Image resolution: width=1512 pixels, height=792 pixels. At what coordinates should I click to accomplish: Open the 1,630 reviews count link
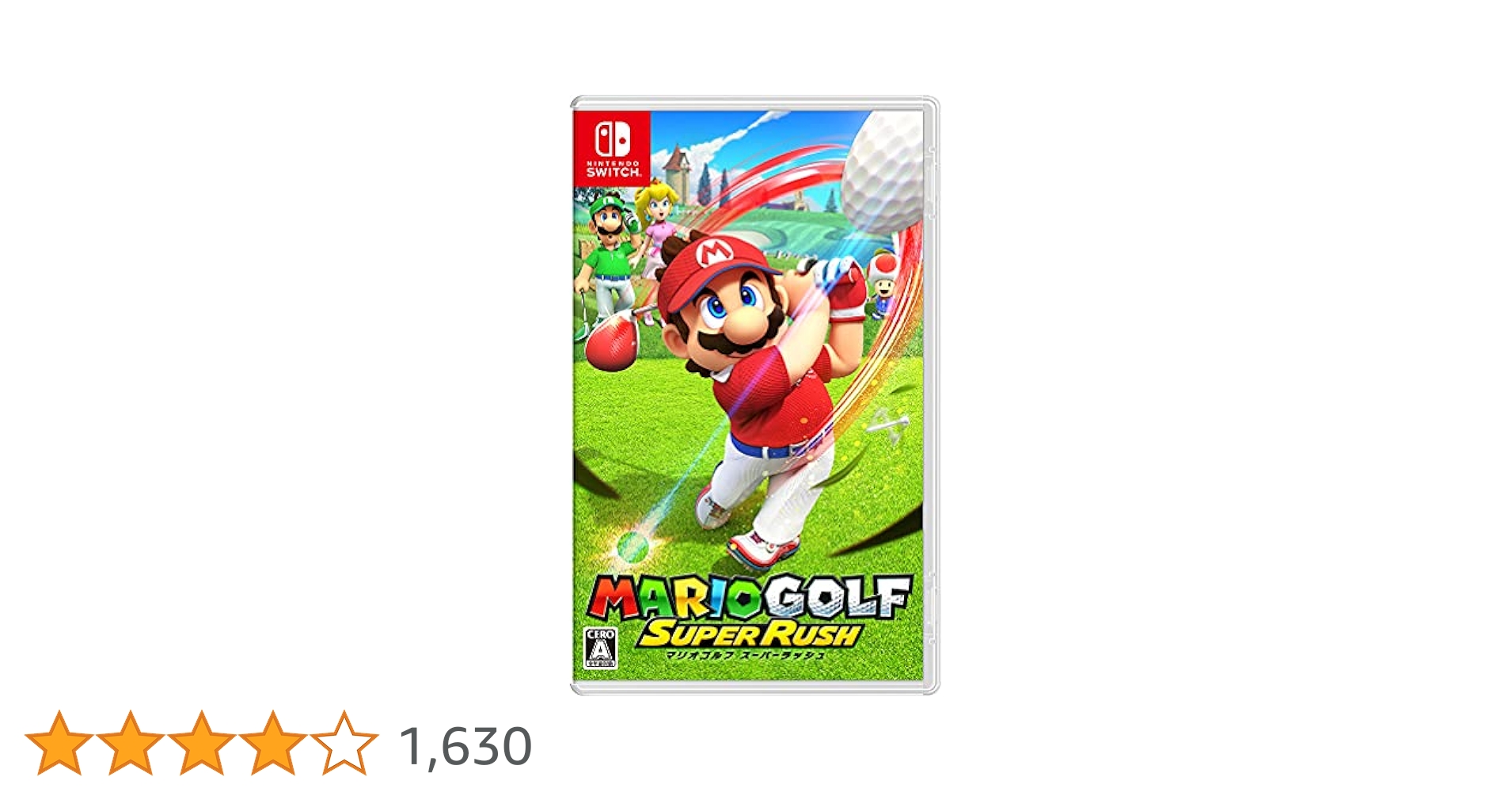coord(465,747)
